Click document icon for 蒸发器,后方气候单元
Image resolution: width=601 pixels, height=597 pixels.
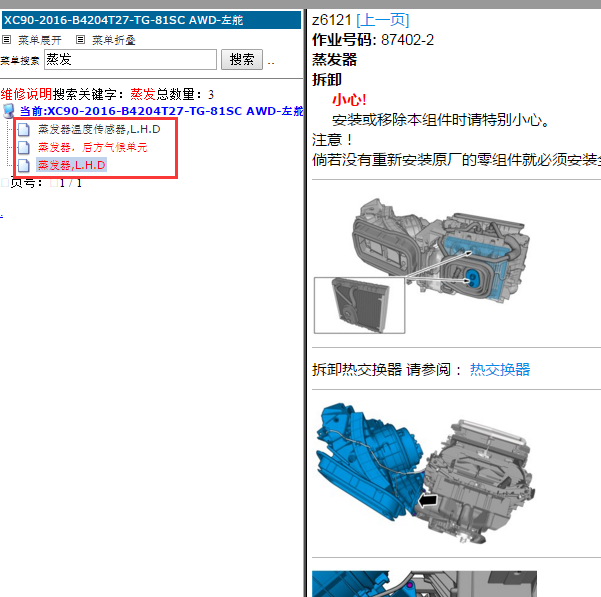click(x=24, y=147)
